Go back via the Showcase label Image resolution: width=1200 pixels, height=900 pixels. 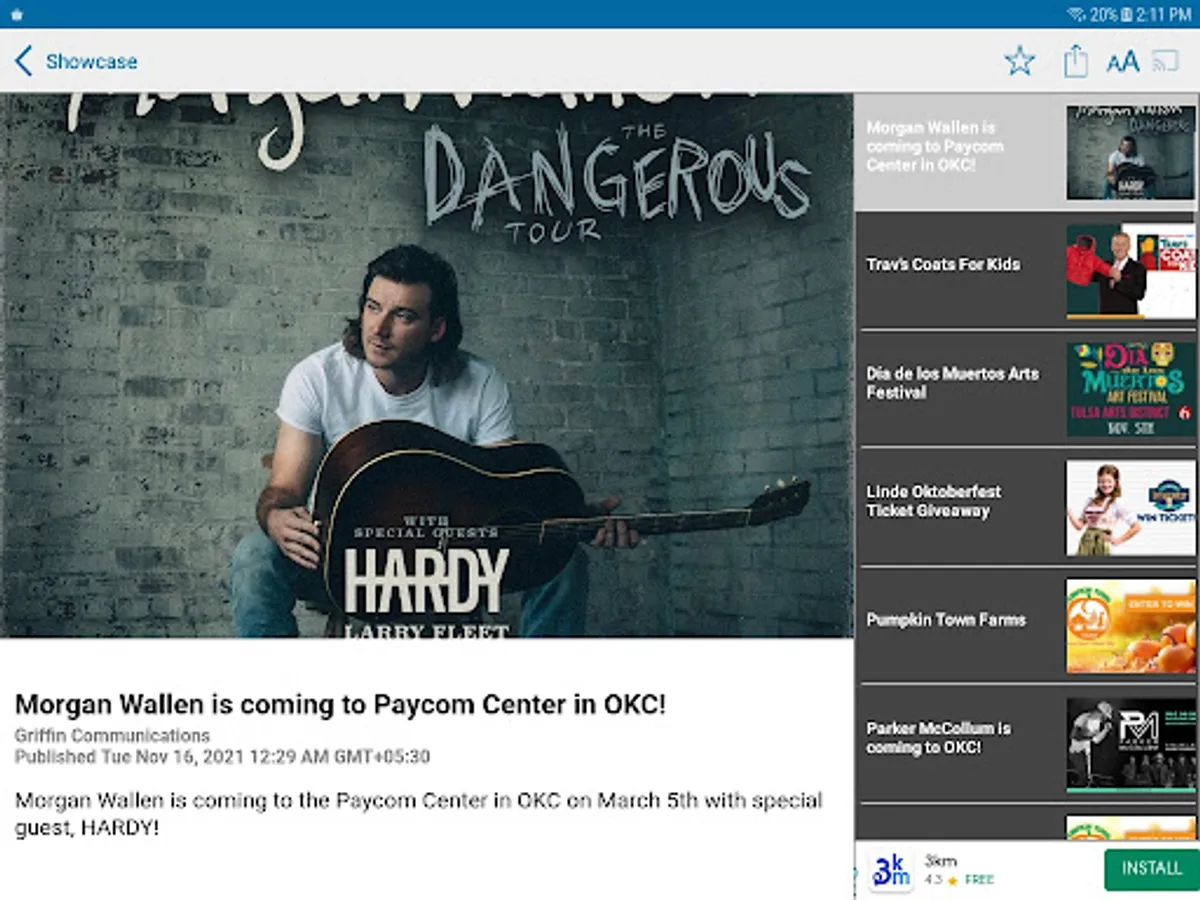tap(91, 61)
